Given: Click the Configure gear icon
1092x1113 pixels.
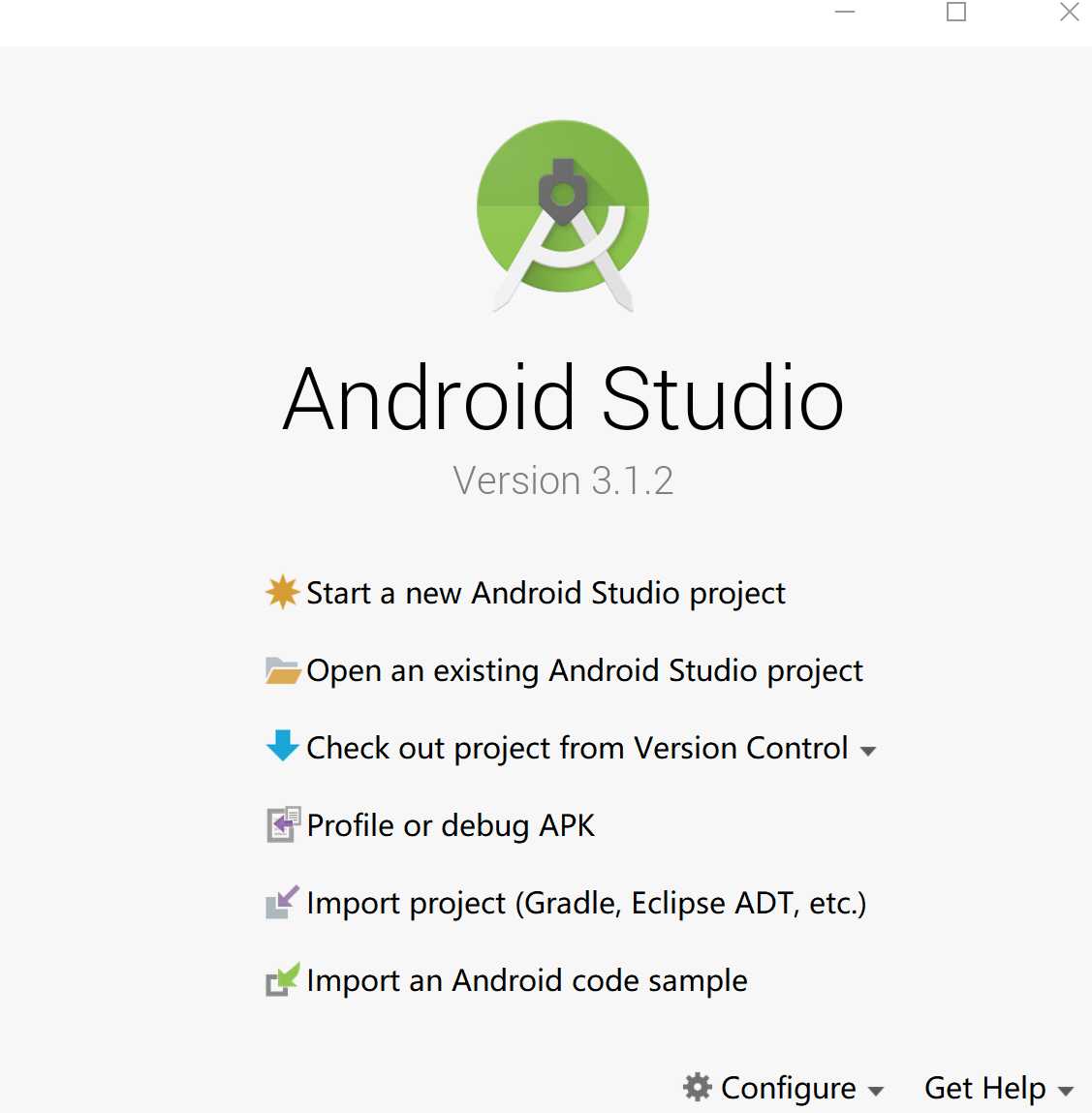Looking at the screenshot, I should 698,1087.
